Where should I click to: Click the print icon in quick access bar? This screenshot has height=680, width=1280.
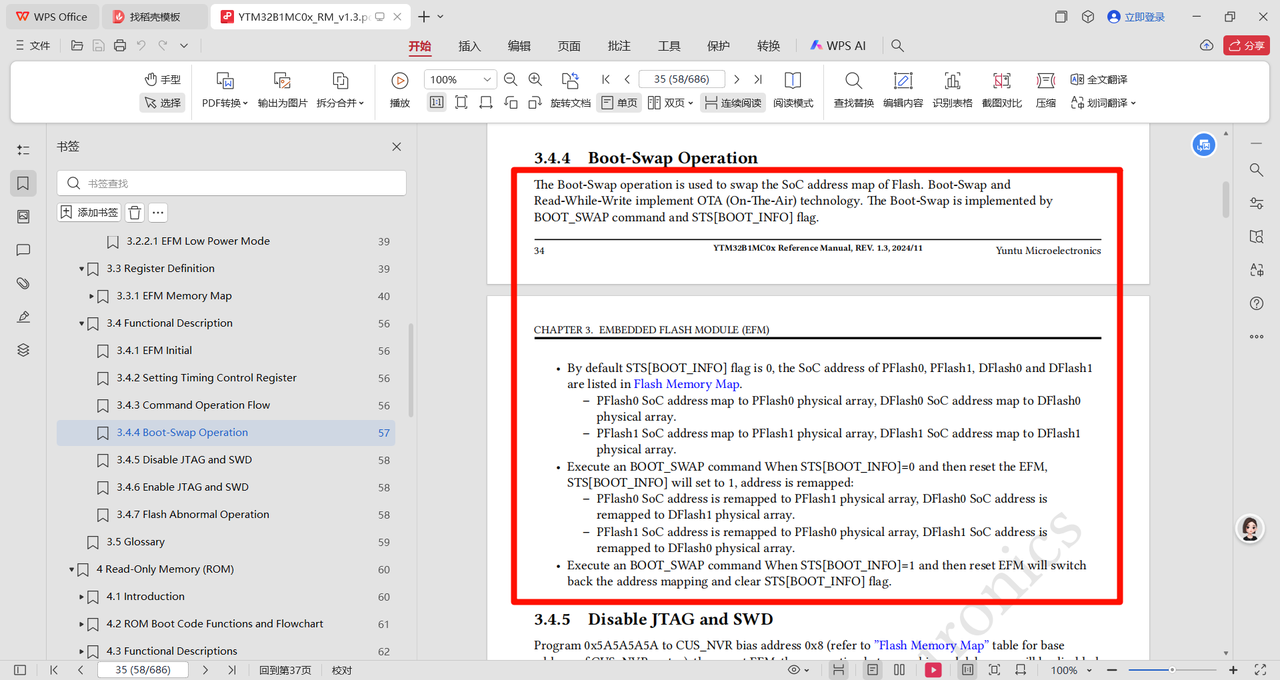click(x=120, y=46)
